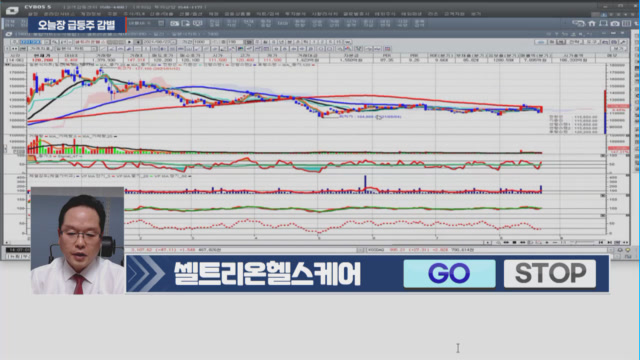This screenshot has height=360, width=640.
Task: Click the play arrow button in chart toolbar
Action: pyautogui.click(x=129, y=42)
